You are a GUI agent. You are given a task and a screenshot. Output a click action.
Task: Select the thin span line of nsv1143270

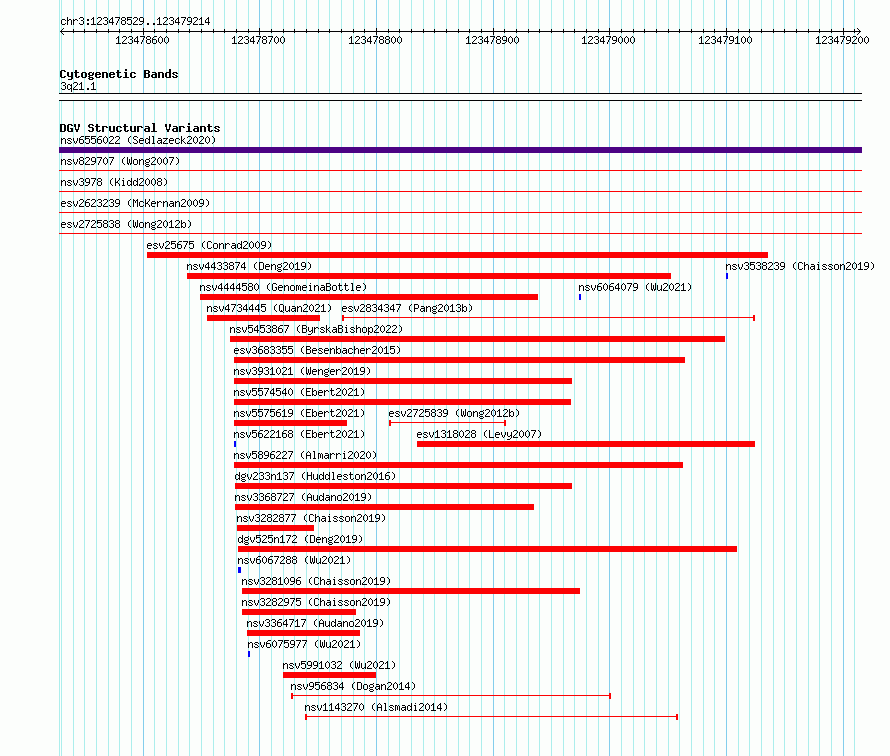coord(492,717)
